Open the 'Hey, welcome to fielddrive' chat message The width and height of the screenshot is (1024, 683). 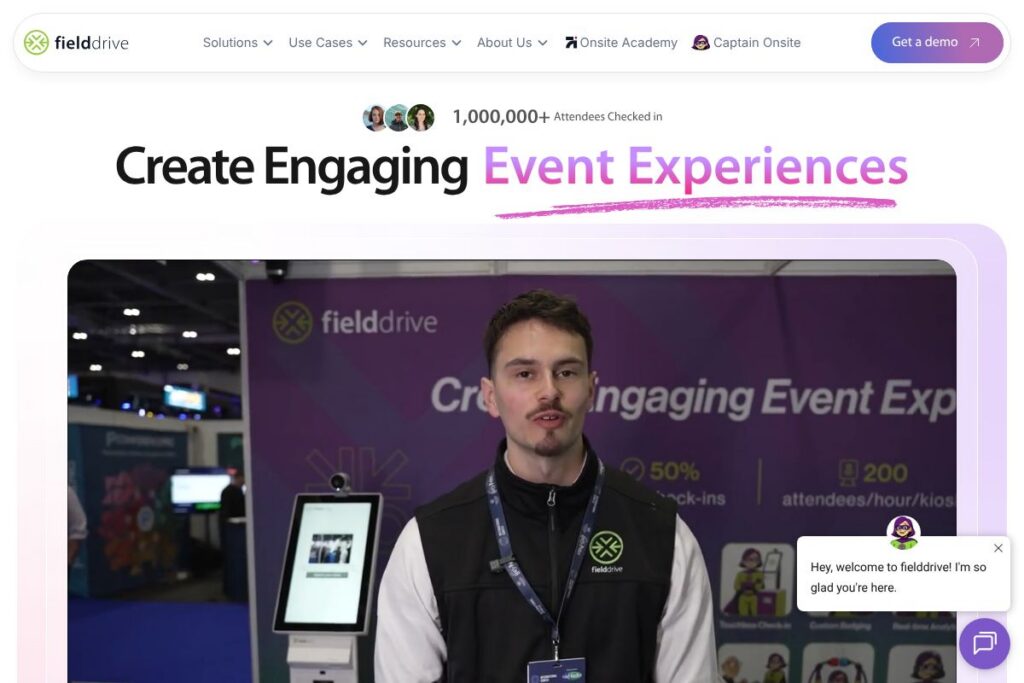[x=897, y=577]
